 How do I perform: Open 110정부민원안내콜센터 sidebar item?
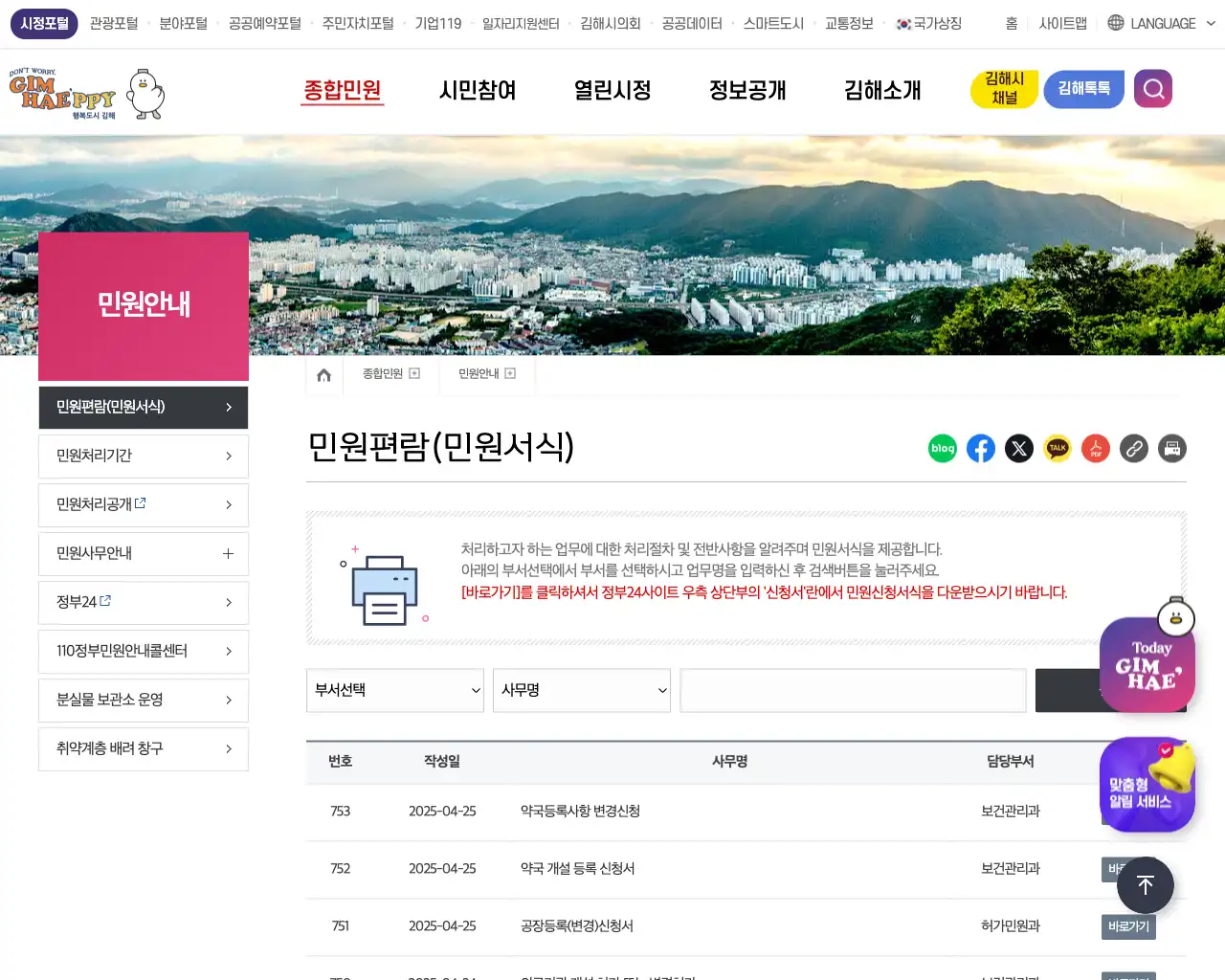144,652
